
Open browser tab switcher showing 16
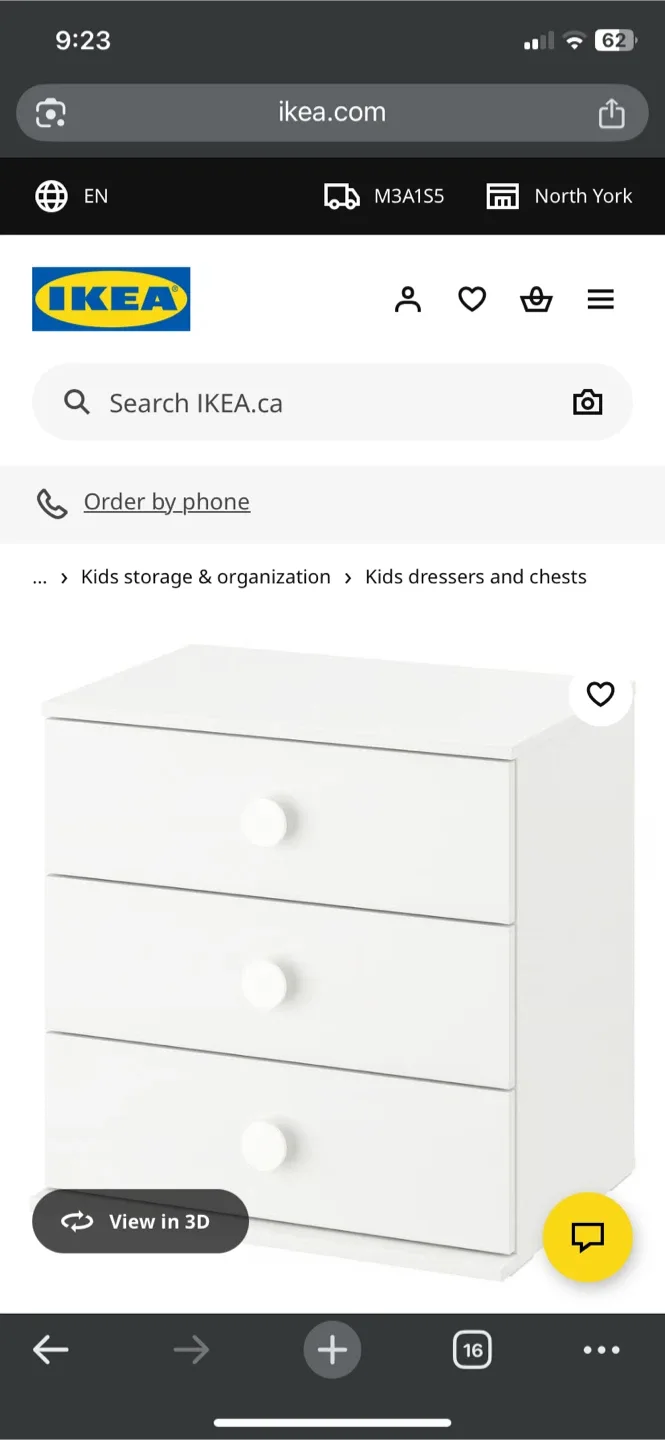pyautogui.click(x=472, y=1350)
